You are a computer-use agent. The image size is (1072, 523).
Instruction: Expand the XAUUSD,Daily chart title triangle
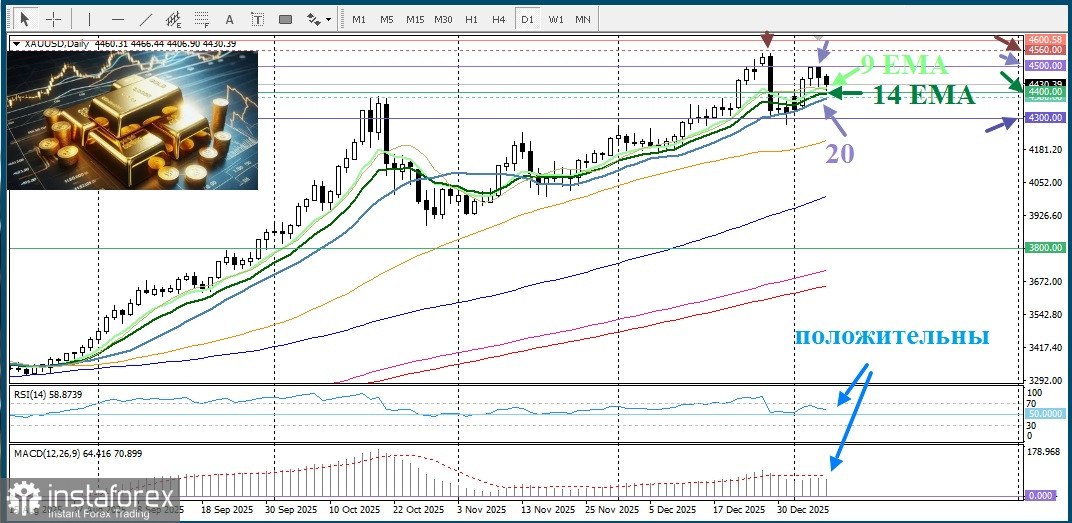[16, 43]
